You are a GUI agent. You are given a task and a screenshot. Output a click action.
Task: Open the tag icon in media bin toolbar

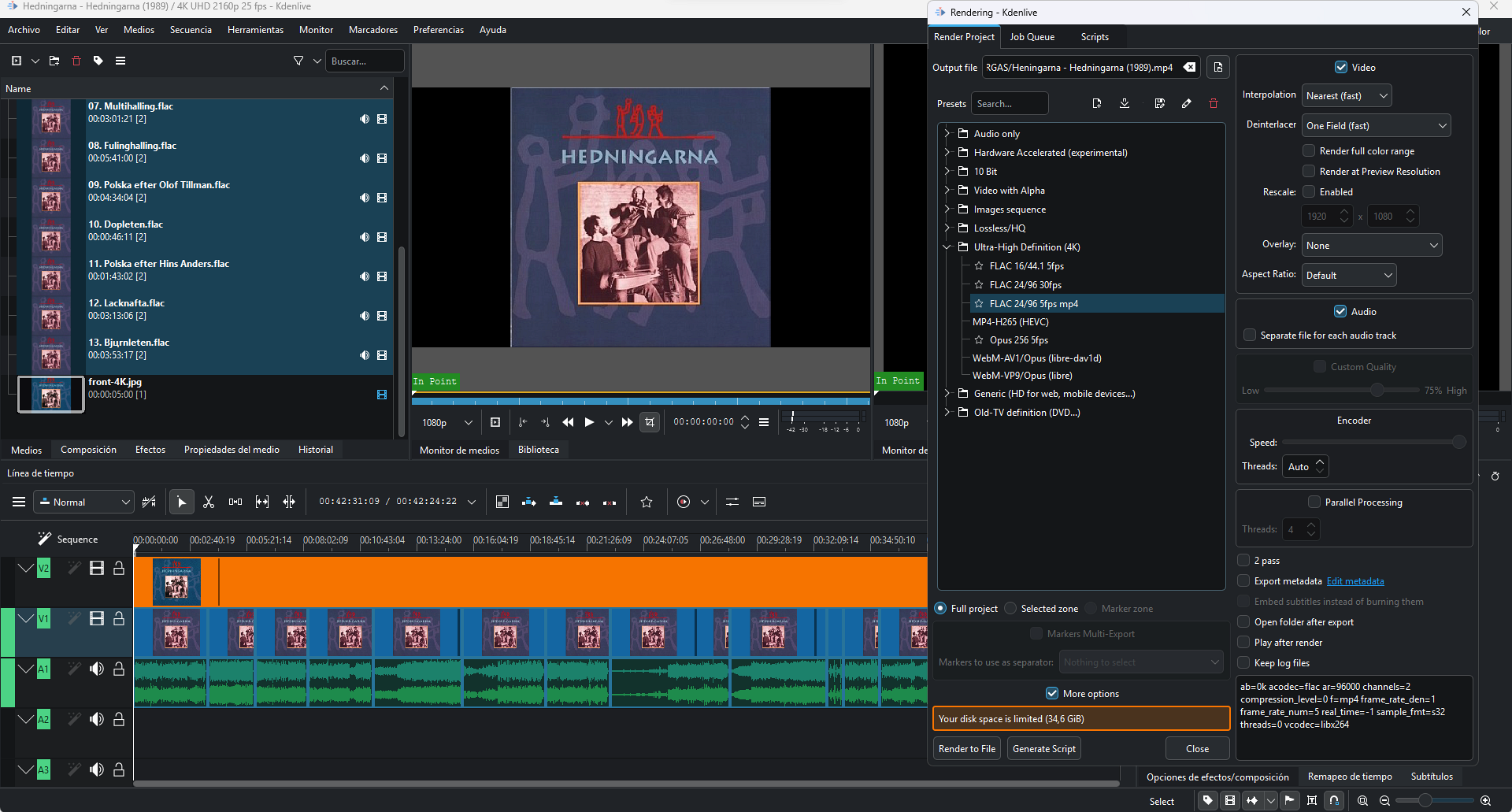pos(98,61)
